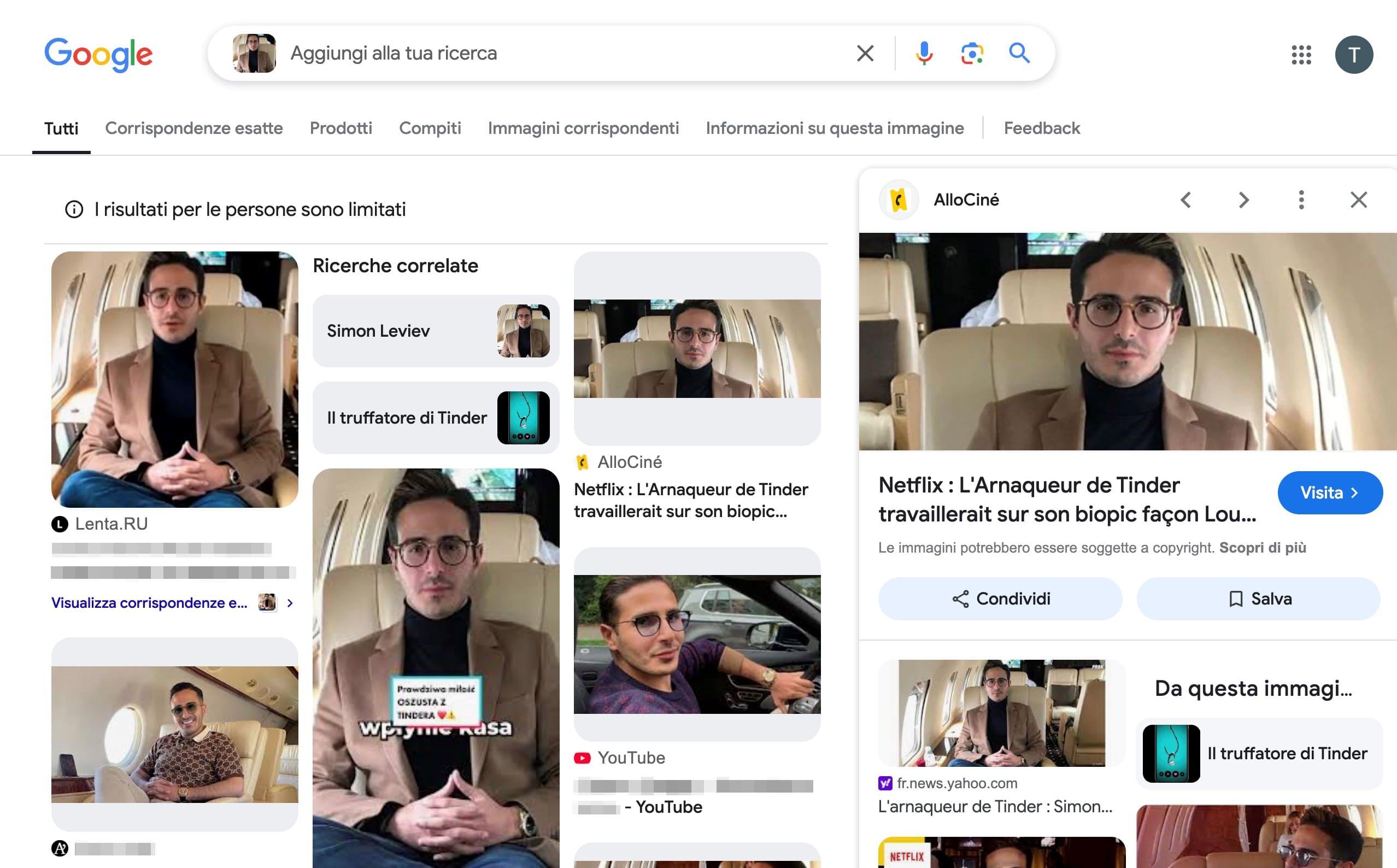Click the YouTube source label
Image resolution: width=1397 pixels, height=868 pixels.
tap(631, 758)
